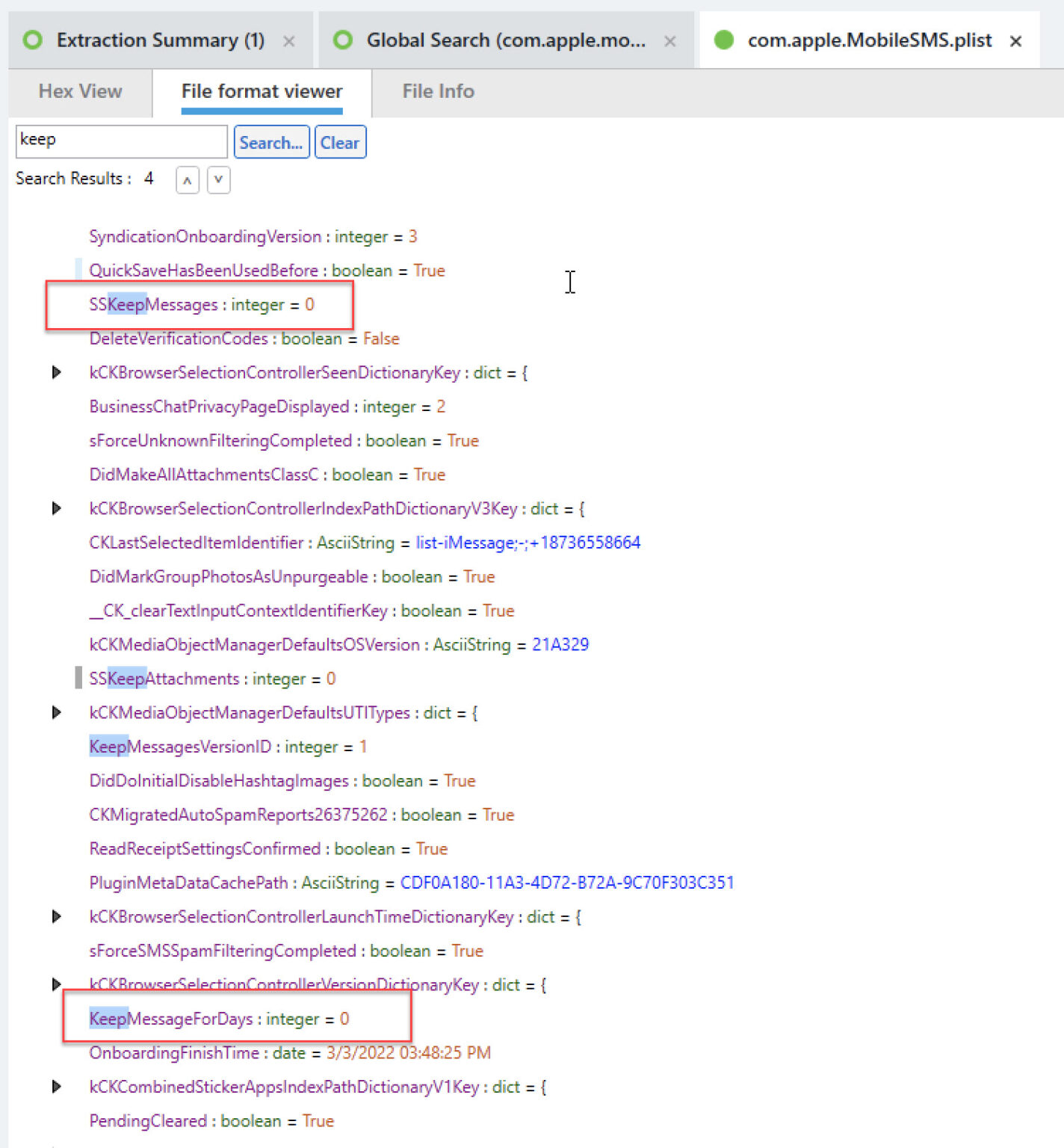Select the com.apple.MobileSMS.plist tab
1064x1148 pixels.
[x=870, y=40]
